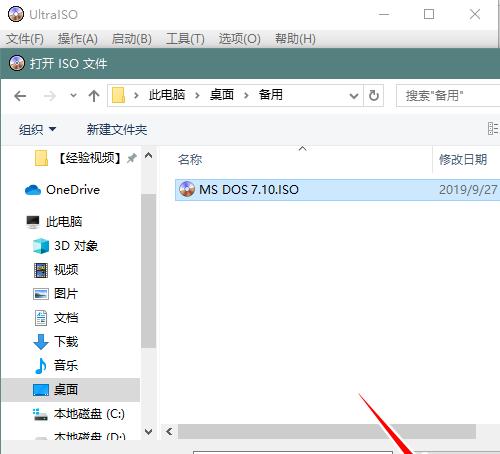
Task: Sort files by 修改日期 column
Action: [463, 159]
